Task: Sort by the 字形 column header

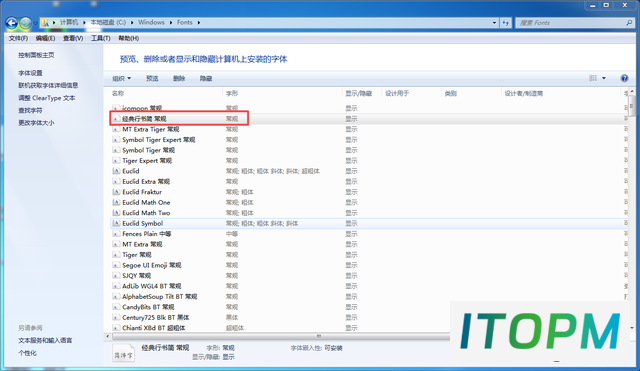Action: 232,93
